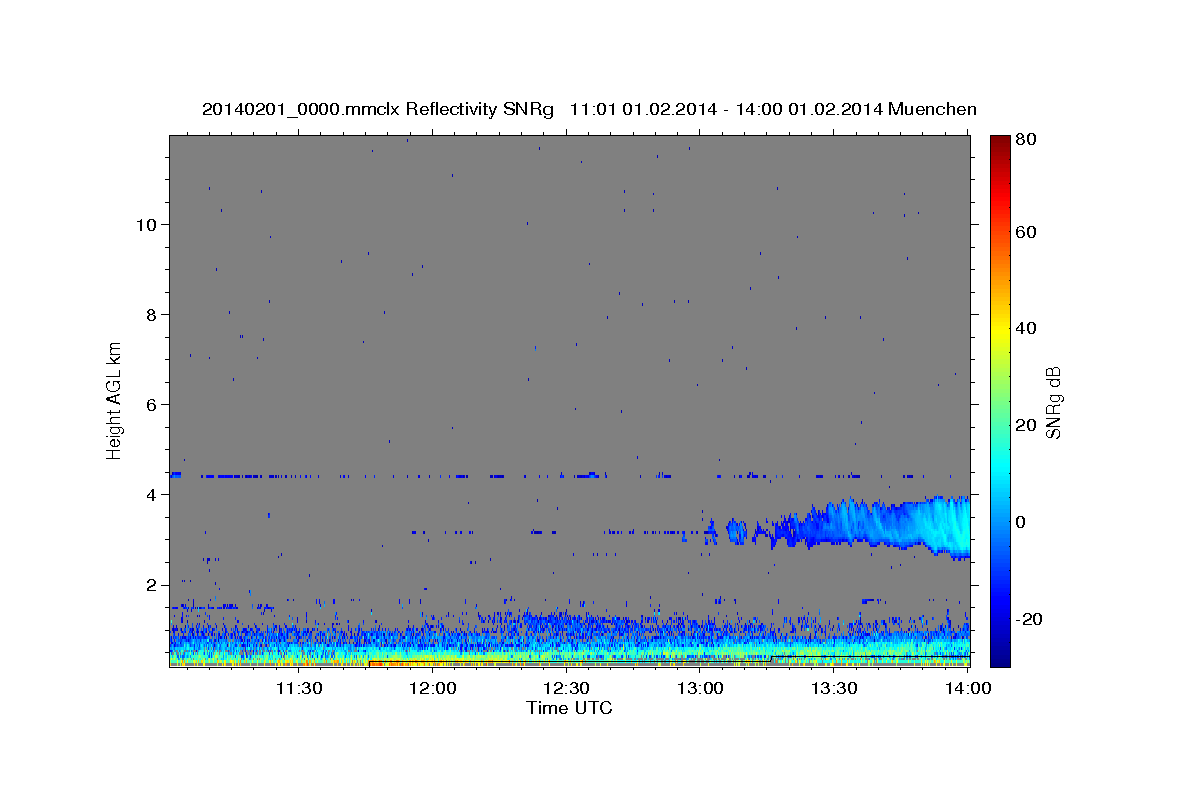1200x800 pixels.
Task: Click the 14:00 time tick label
Action: [x=967, y=688]
